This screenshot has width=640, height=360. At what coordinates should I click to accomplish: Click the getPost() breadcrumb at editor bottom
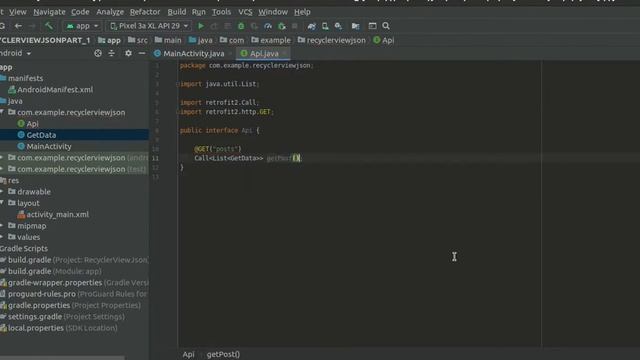tap(223, 354)
